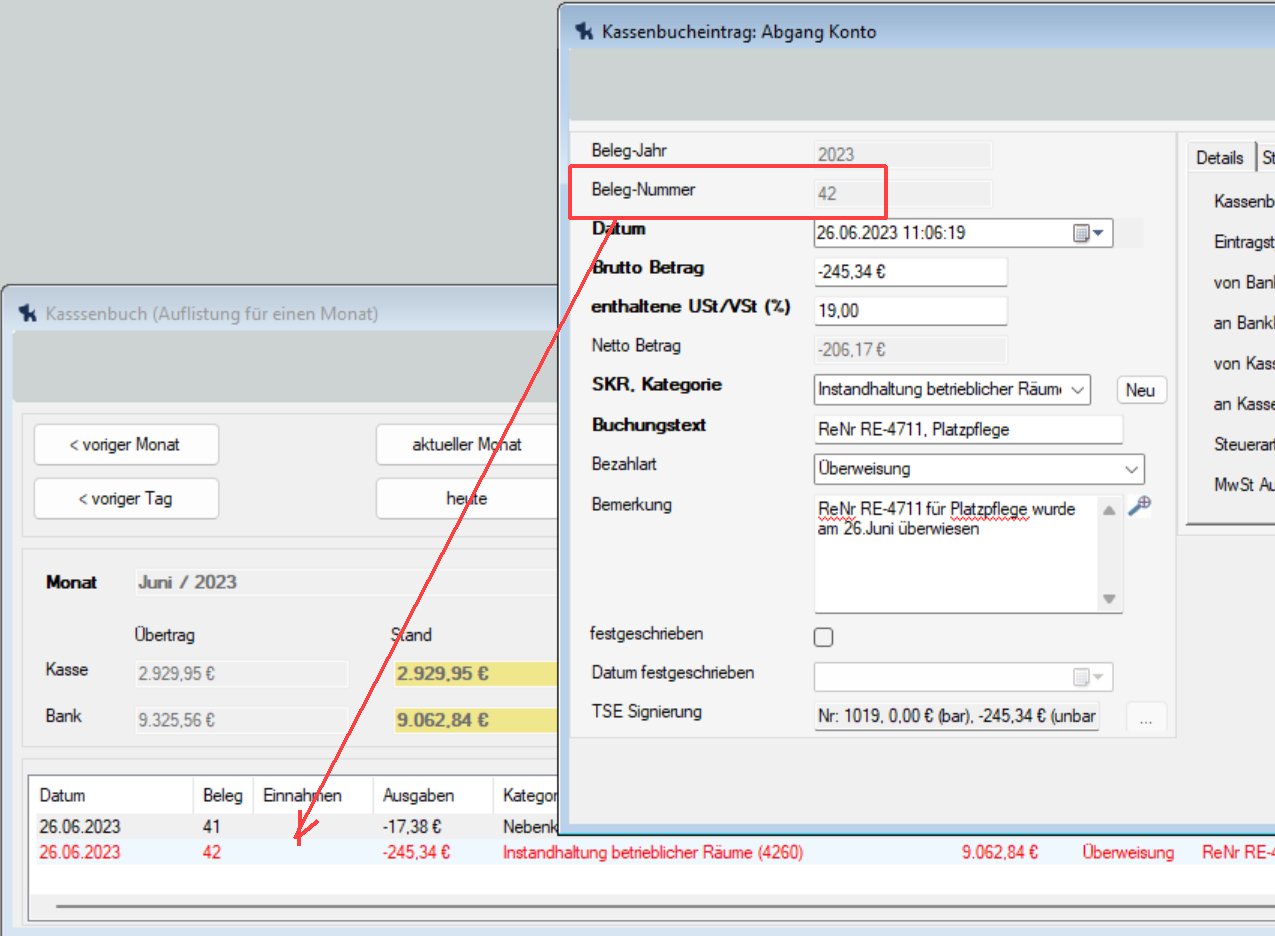The height and width of the screenshot is (936, 1275).
Task: Go to previous month with voriger Monat
Action: 126,445
